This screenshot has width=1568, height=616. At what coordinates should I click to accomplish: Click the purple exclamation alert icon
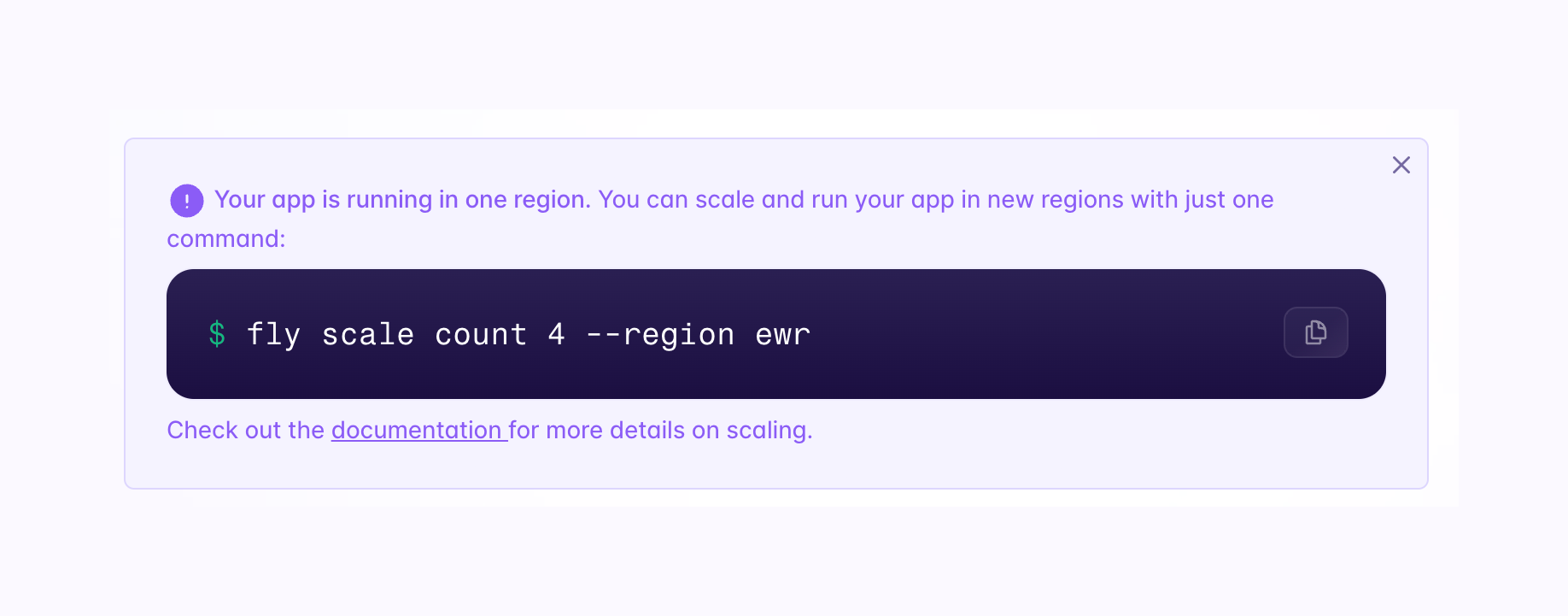tap(187, 201)
